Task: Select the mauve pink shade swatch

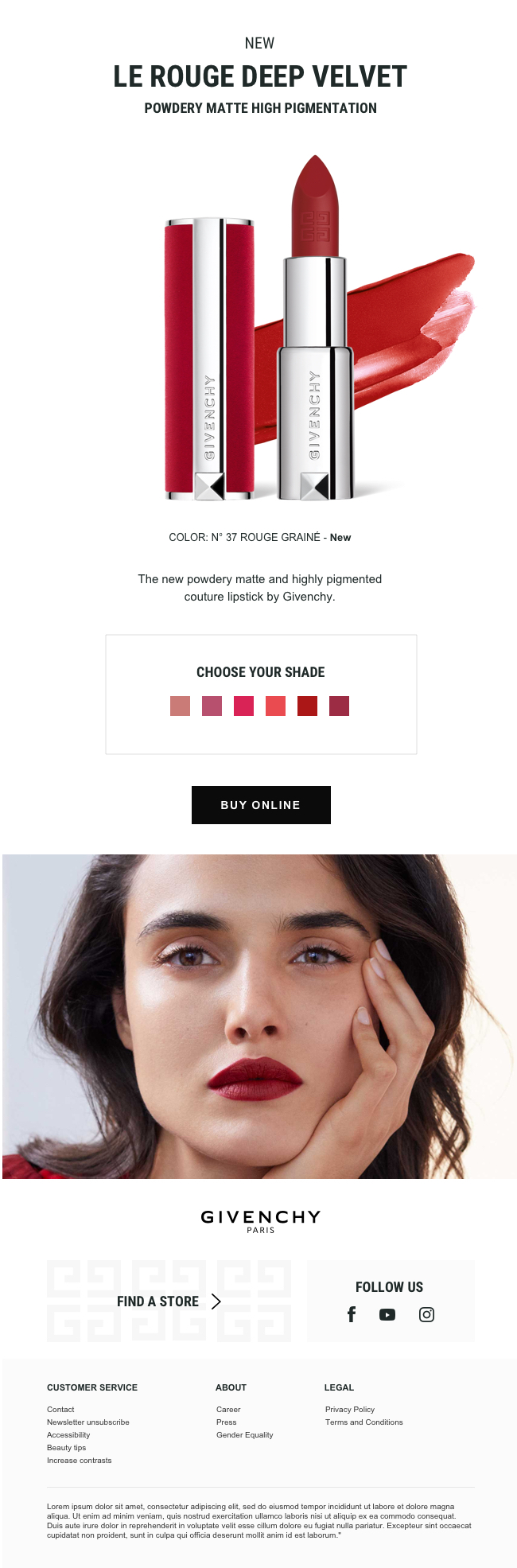Action: point(212,706)
